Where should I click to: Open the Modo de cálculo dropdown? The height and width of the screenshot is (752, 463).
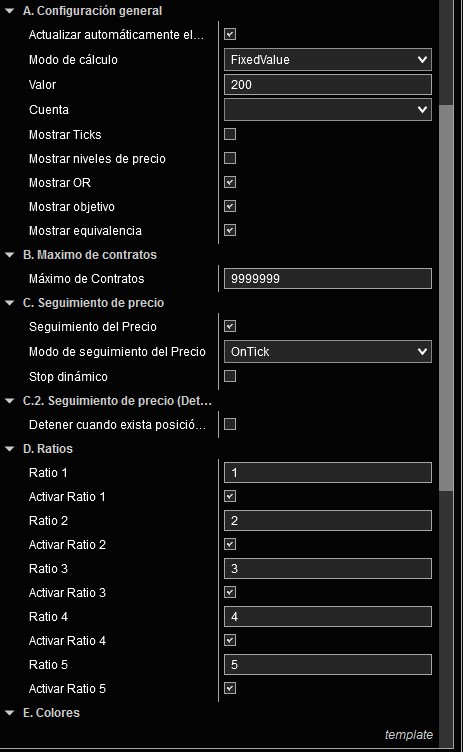click(328, 59)
